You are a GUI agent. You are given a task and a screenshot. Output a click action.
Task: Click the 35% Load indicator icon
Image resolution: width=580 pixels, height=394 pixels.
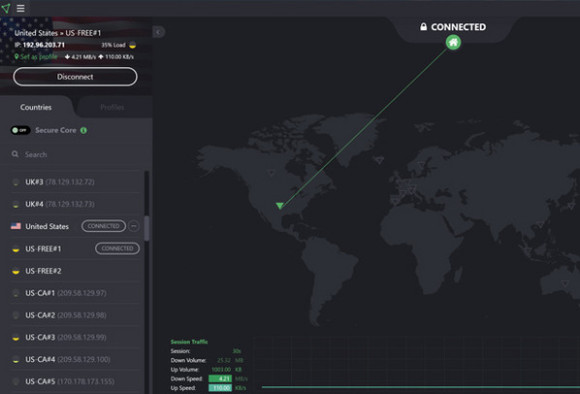132,45
